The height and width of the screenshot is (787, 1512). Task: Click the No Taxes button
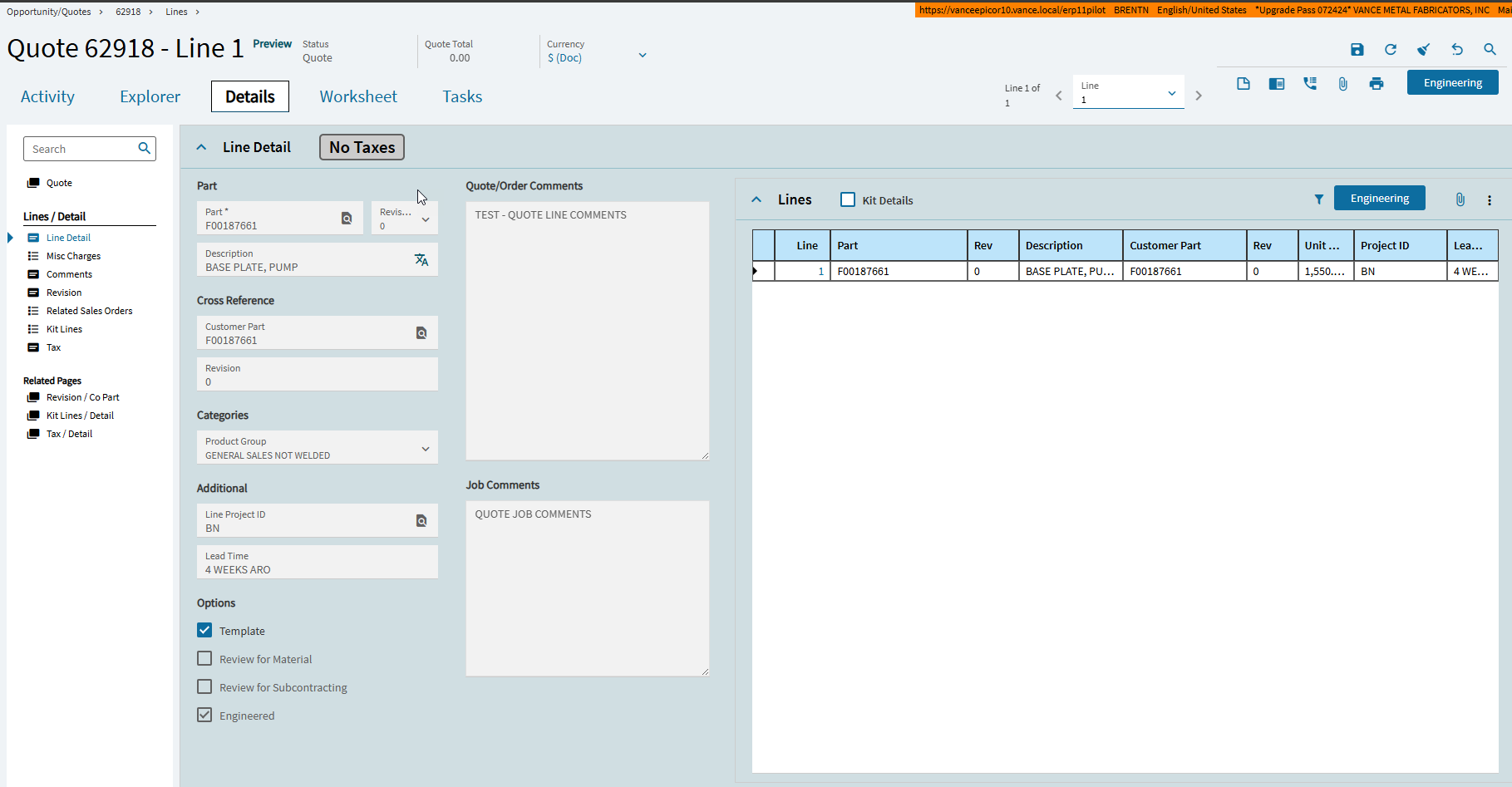point(362,147)
